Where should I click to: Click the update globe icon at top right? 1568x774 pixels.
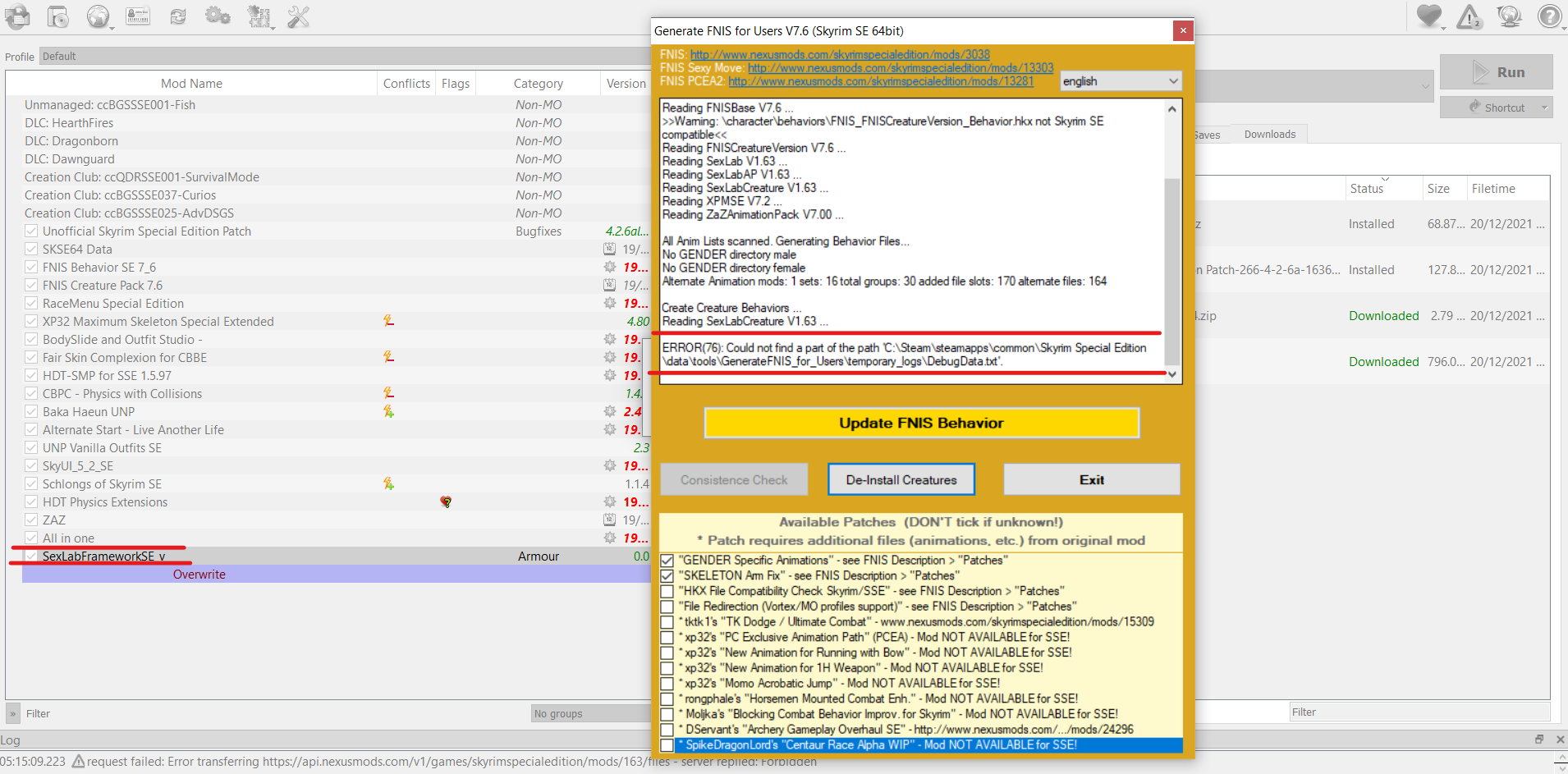click(1510, 16)
